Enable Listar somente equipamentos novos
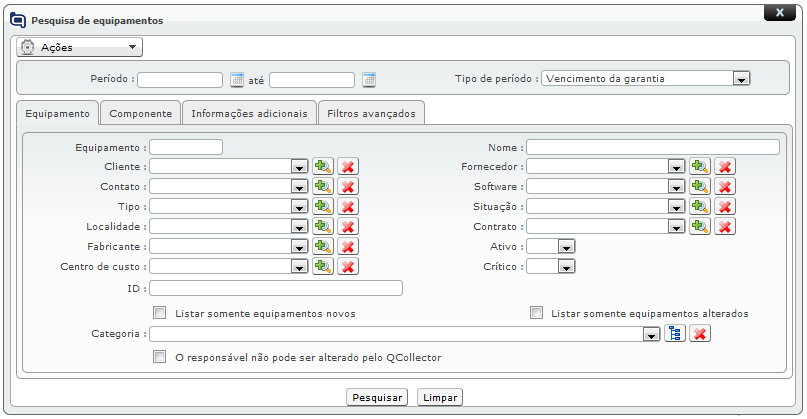807x419 pixels. pos(160,313)
